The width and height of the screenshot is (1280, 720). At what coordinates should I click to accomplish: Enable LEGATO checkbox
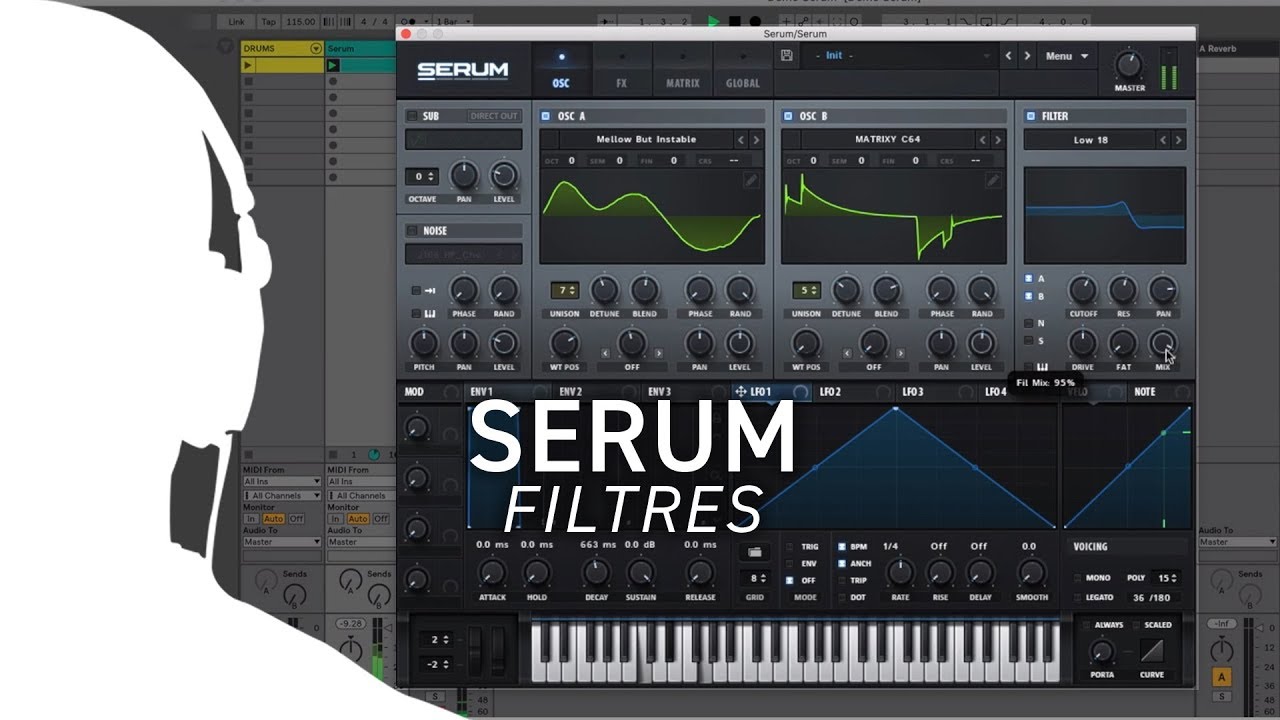pyautogui.click(x=1077, y=597)
